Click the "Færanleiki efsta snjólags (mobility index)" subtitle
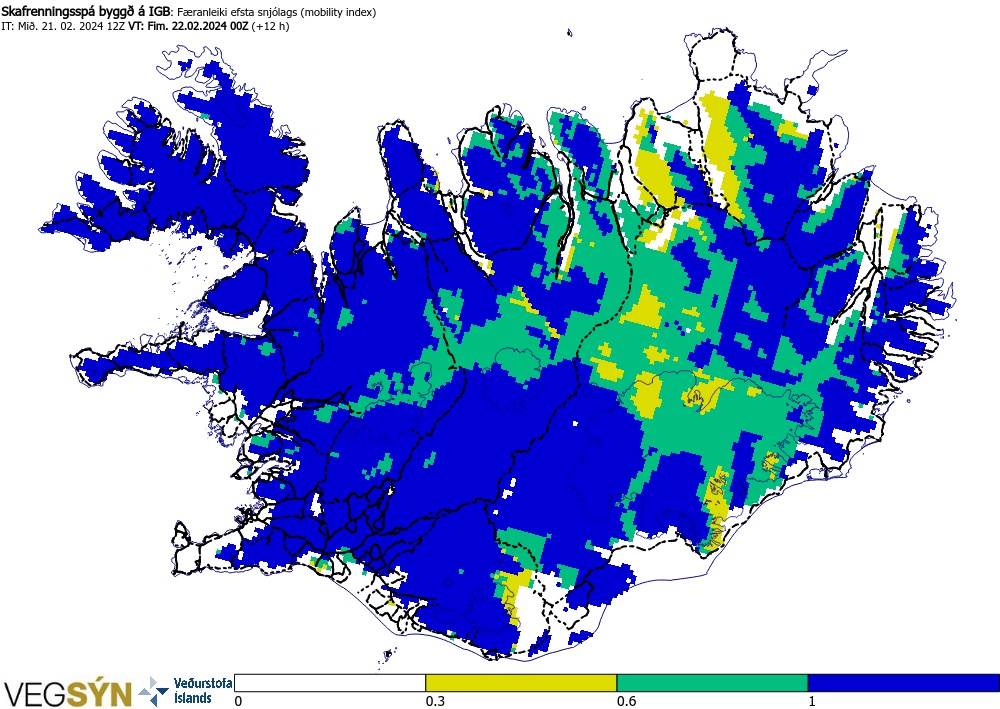Viewport: 1000px width, 709px height. click(276, 12)
